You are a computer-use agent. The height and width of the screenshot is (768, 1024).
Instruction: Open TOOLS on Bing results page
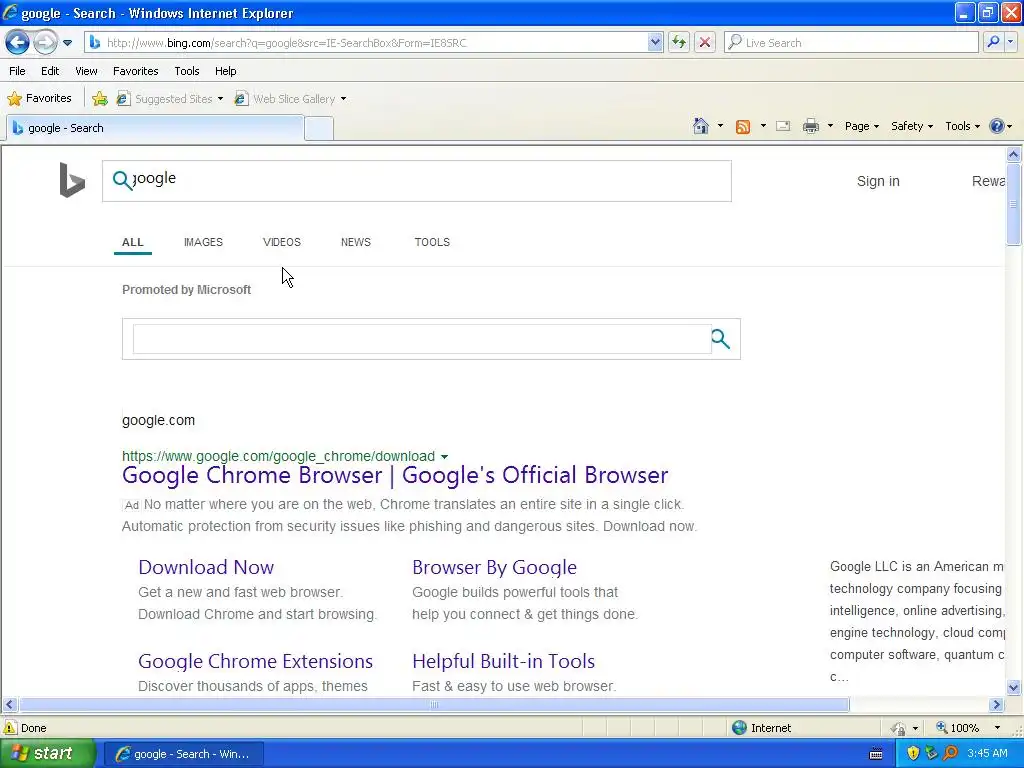432,242
